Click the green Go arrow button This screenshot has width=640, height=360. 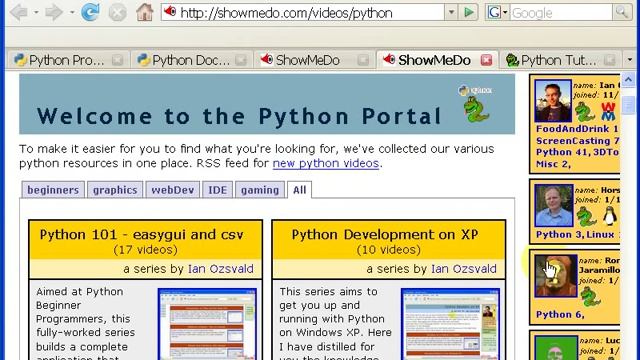(469, 12)
